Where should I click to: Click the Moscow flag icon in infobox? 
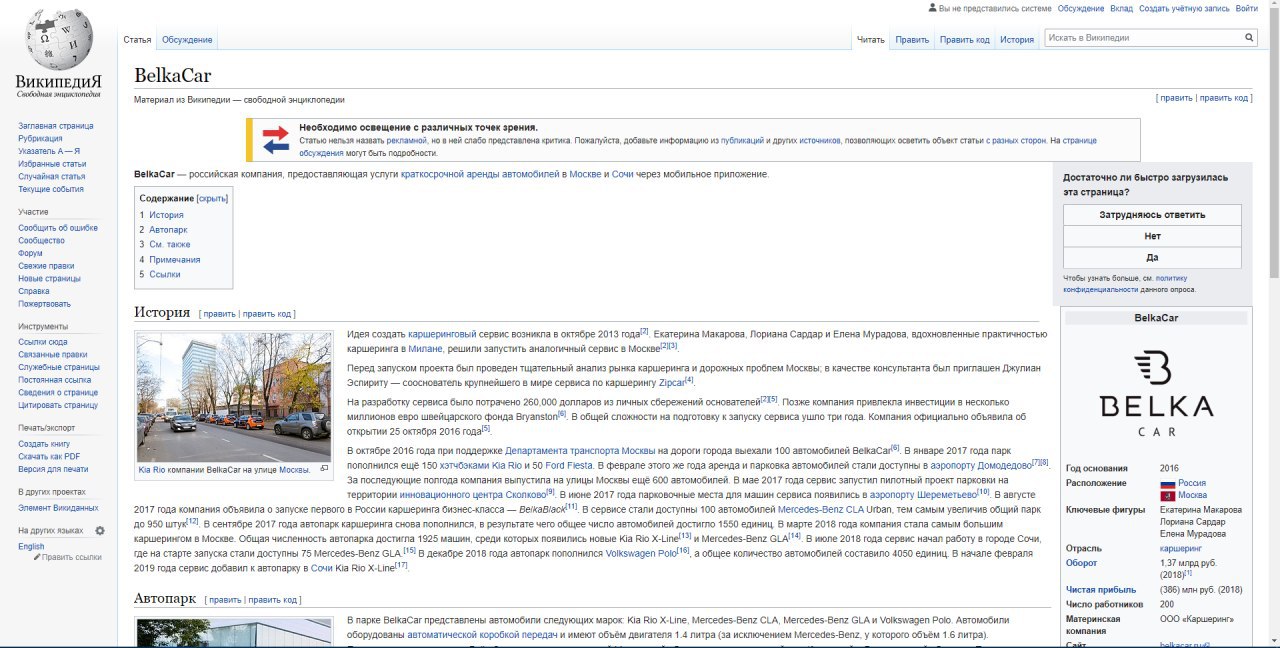(1166, 495)
